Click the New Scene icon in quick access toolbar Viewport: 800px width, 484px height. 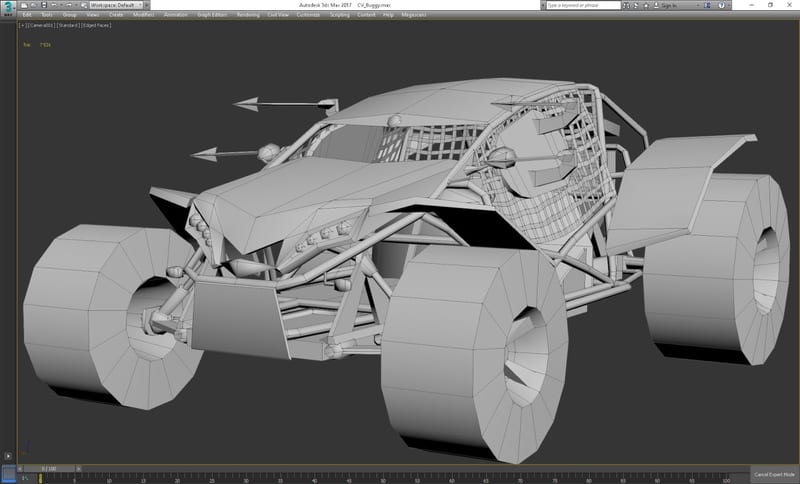[24, 5]
